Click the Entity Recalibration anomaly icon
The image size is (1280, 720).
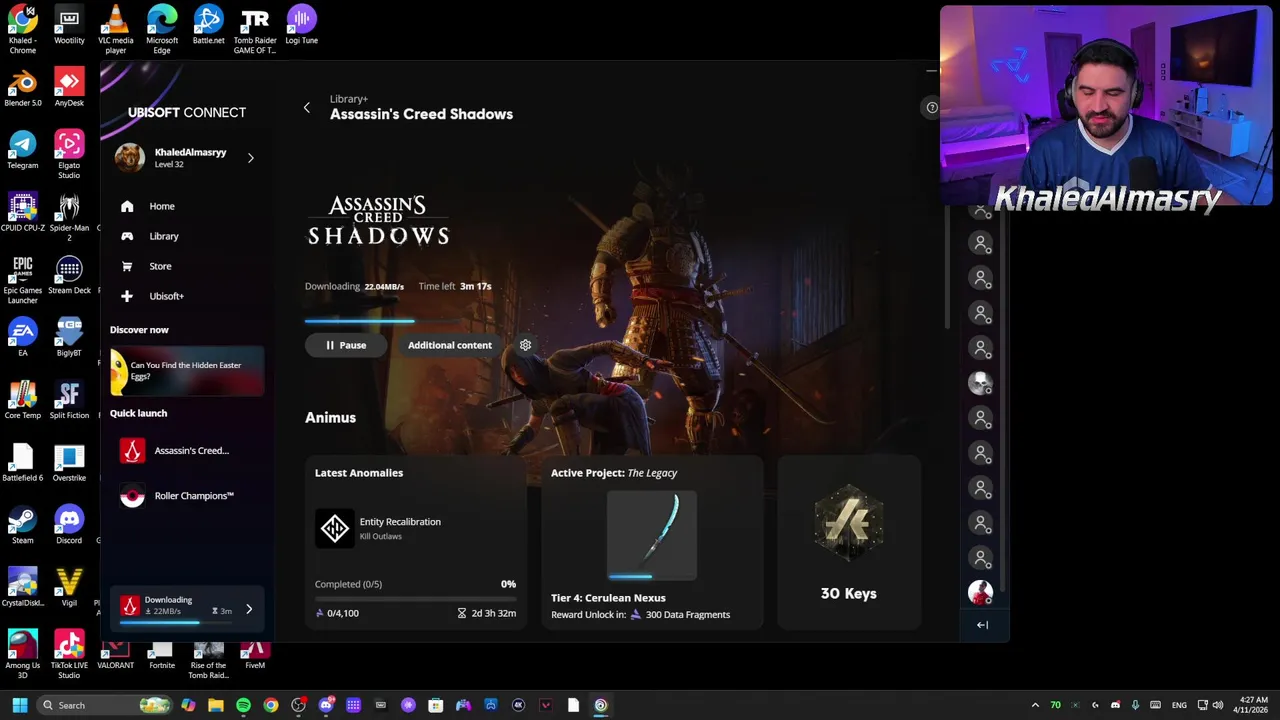click(334, 528)
